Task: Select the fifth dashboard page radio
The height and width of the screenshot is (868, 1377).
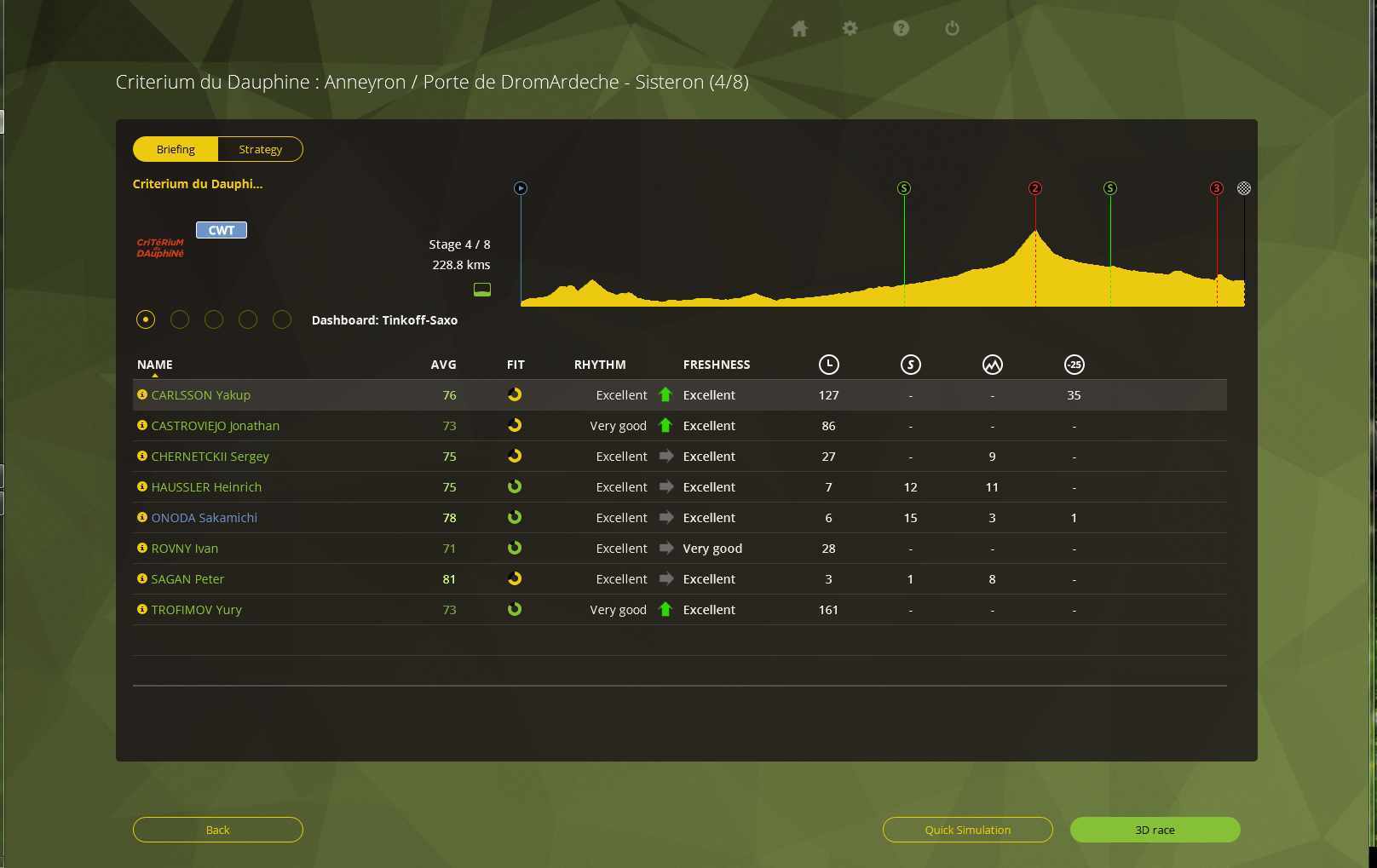Action: (282, 319)
